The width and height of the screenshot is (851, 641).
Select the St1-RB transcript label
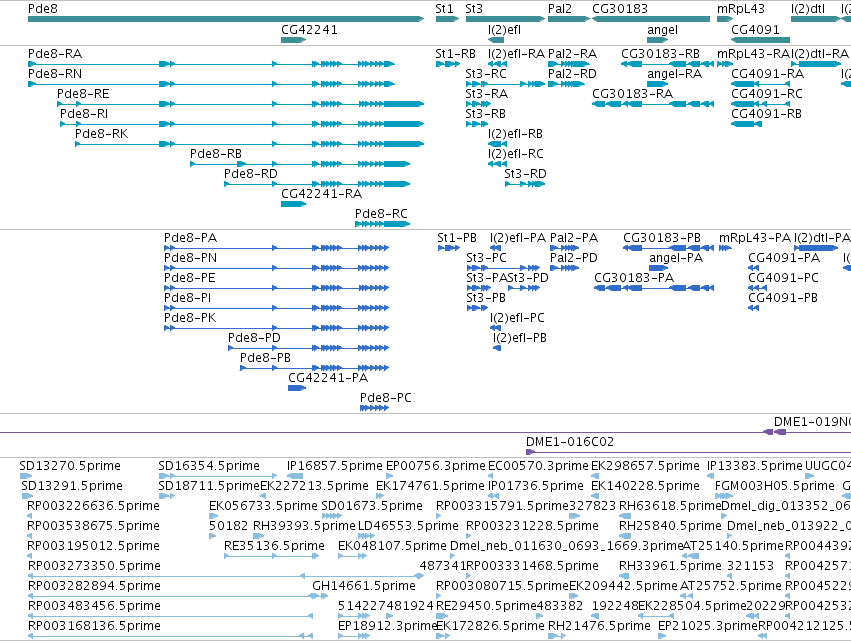click(x=455, y=54)
